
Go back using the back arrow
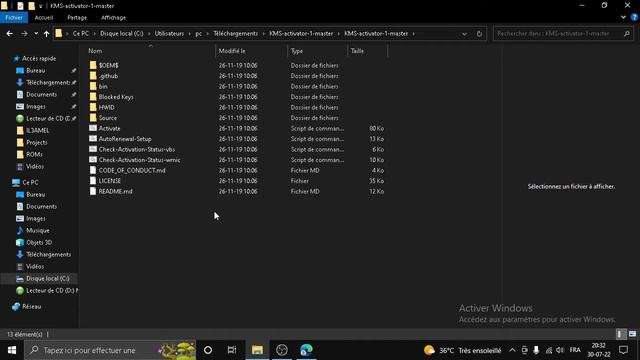[x=9, y=33]
